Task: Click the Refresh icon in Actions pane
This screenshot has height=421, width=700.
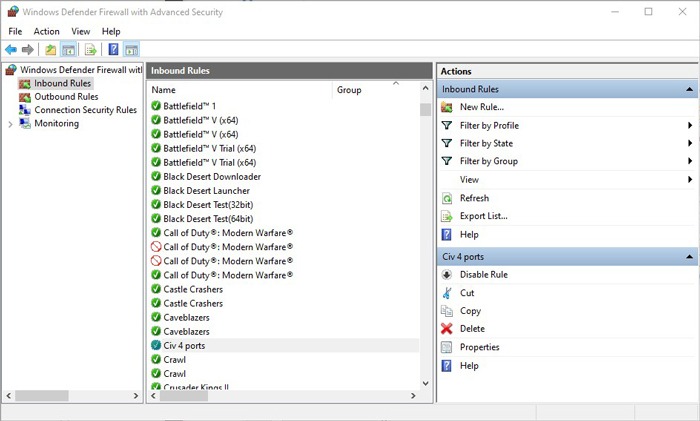Action: point(446,198)
